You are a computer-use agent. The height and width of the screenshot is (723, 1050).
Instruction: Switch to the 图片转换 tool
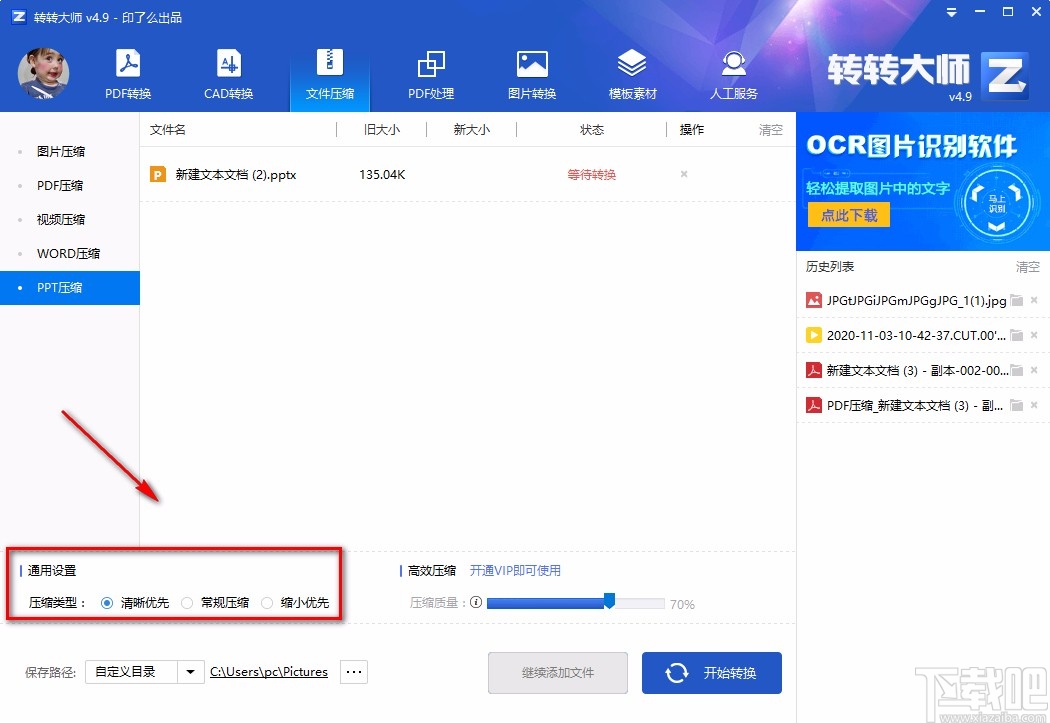pyautogui.click(x=532, y=73)
